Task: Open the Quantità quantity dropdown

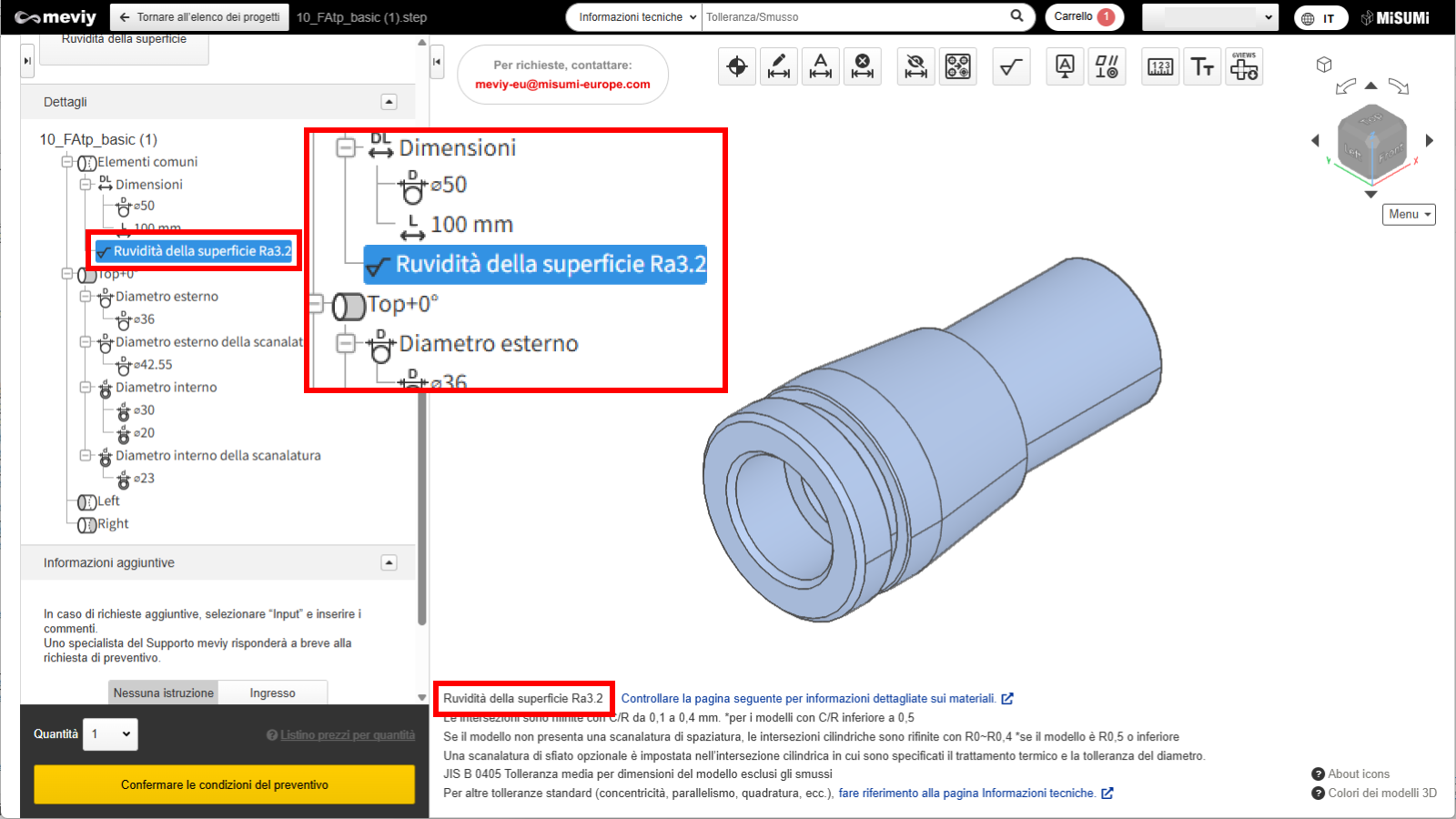Action: point(111,734)
